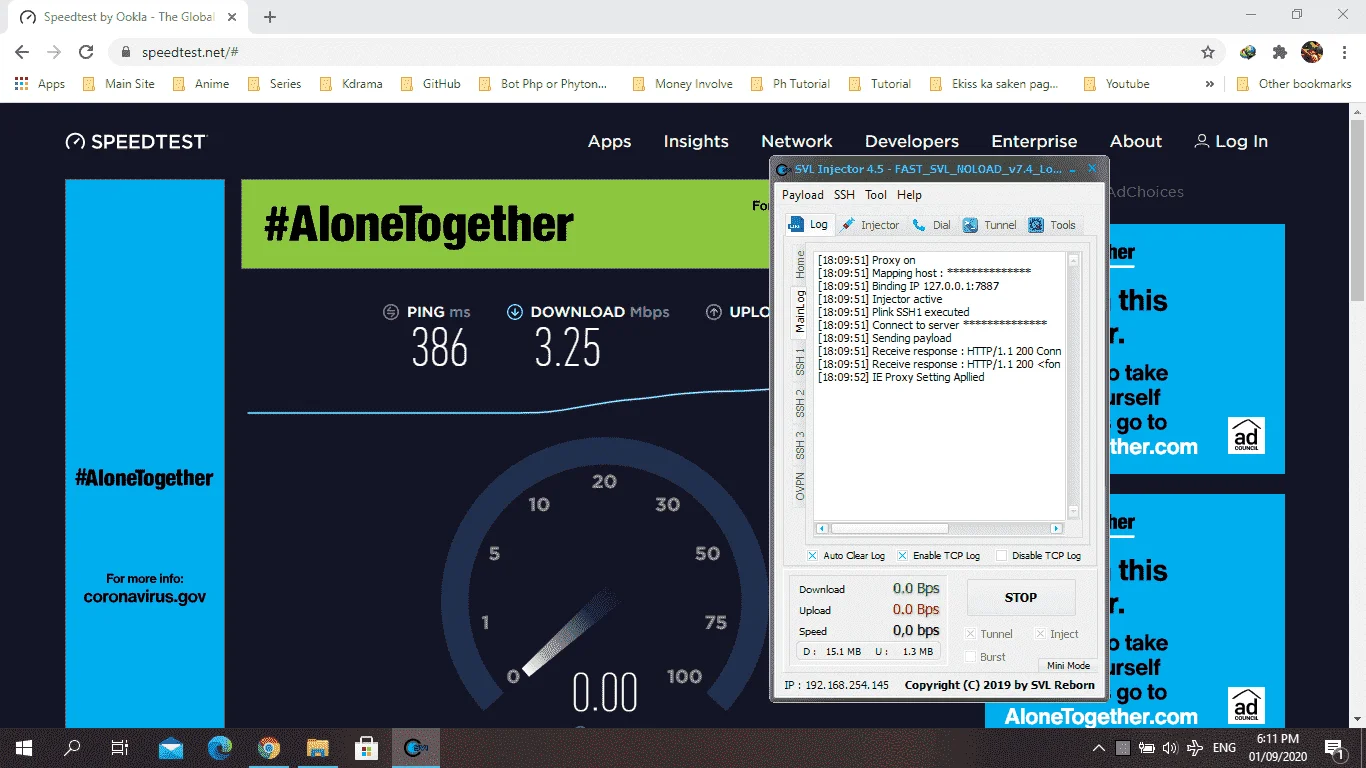This screenshot has height=768, width=1366.
Task: Click the battery icon in system tray
Action: (1147, 748)
